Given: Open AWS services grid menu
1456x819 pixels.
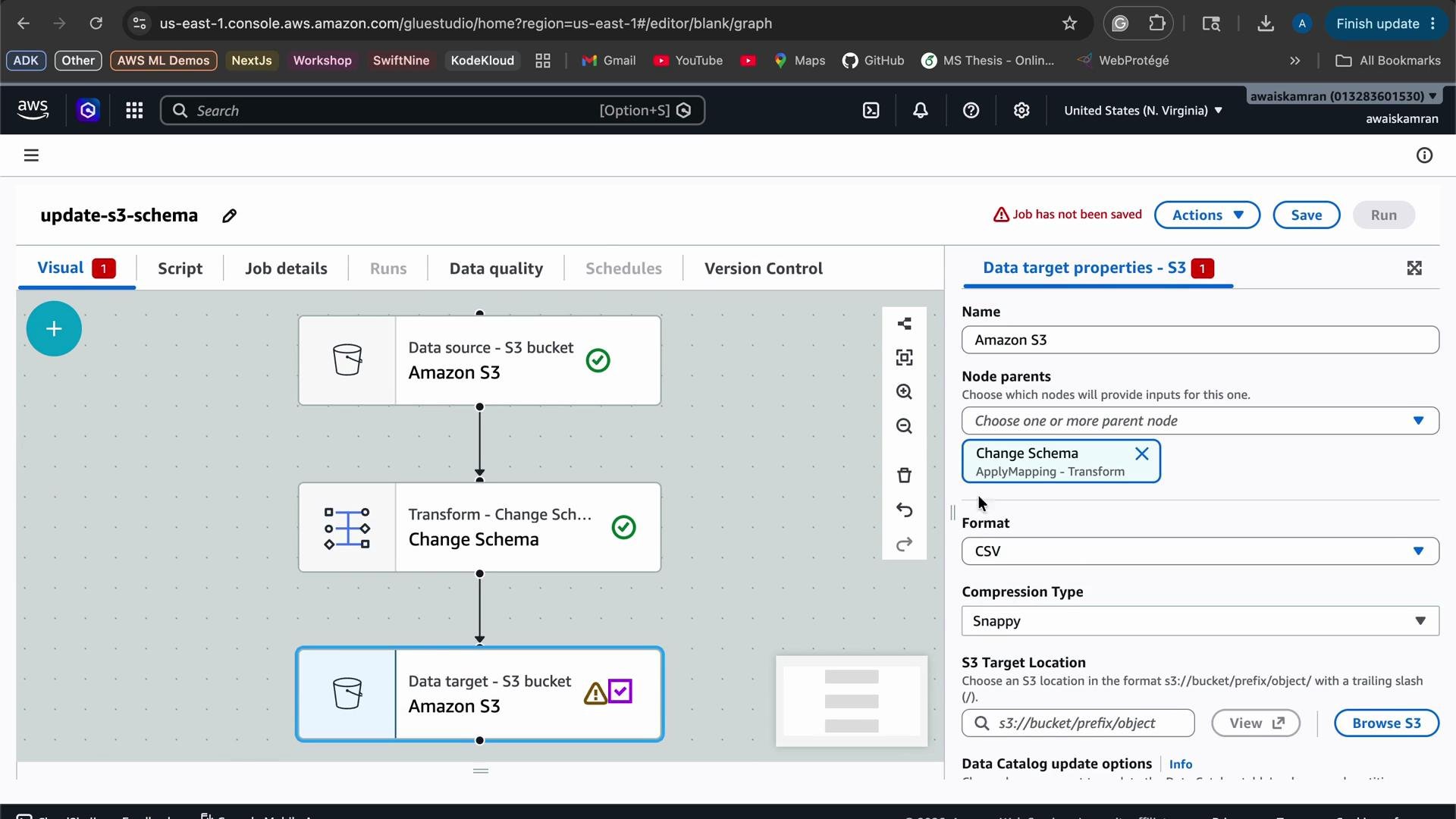Looking at the screenshot, I should [134, 111].
